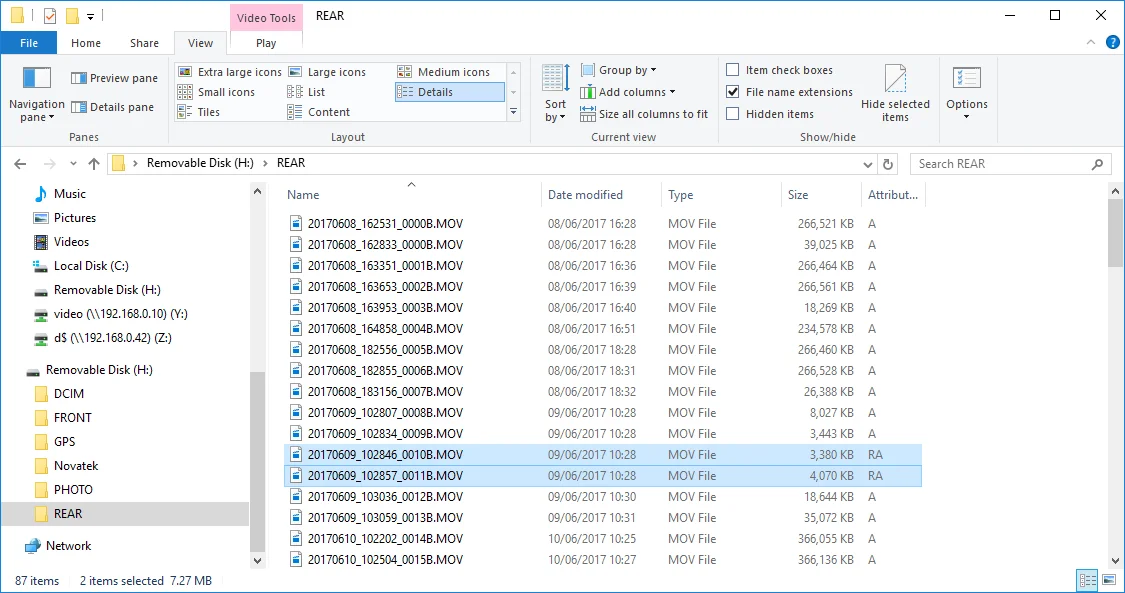Select file 20170608_162531_0000B.MOV
The image size is (1125, 593).
tap(385, 224)
